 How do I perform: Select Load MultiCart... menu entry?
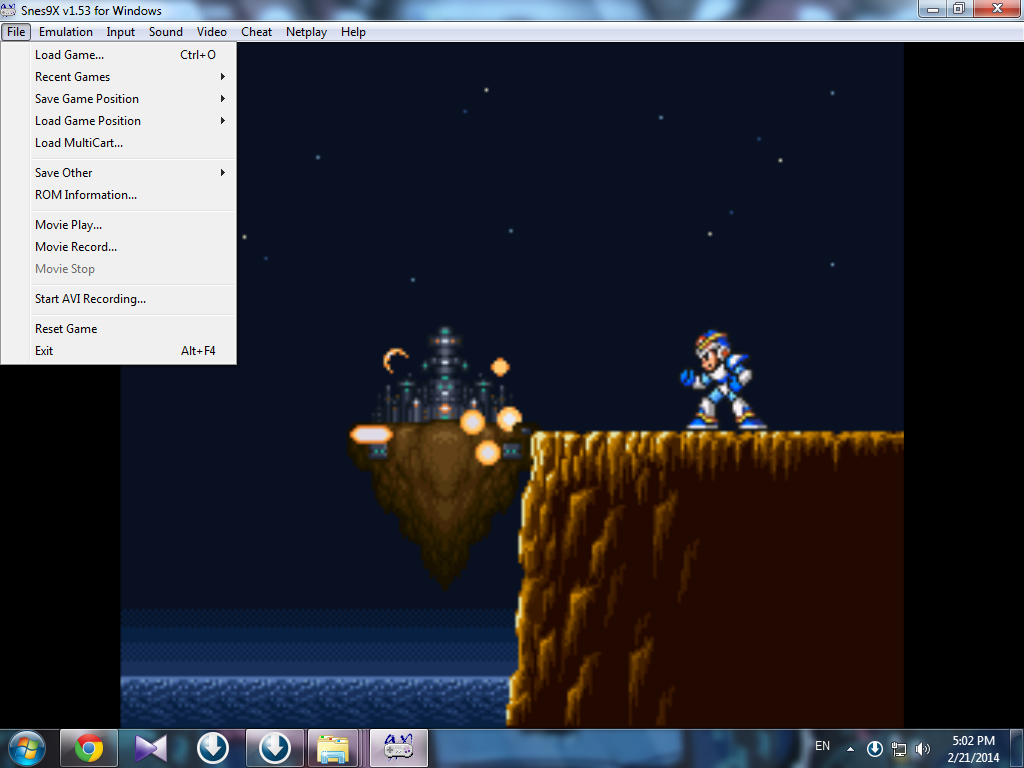(118, 143)
